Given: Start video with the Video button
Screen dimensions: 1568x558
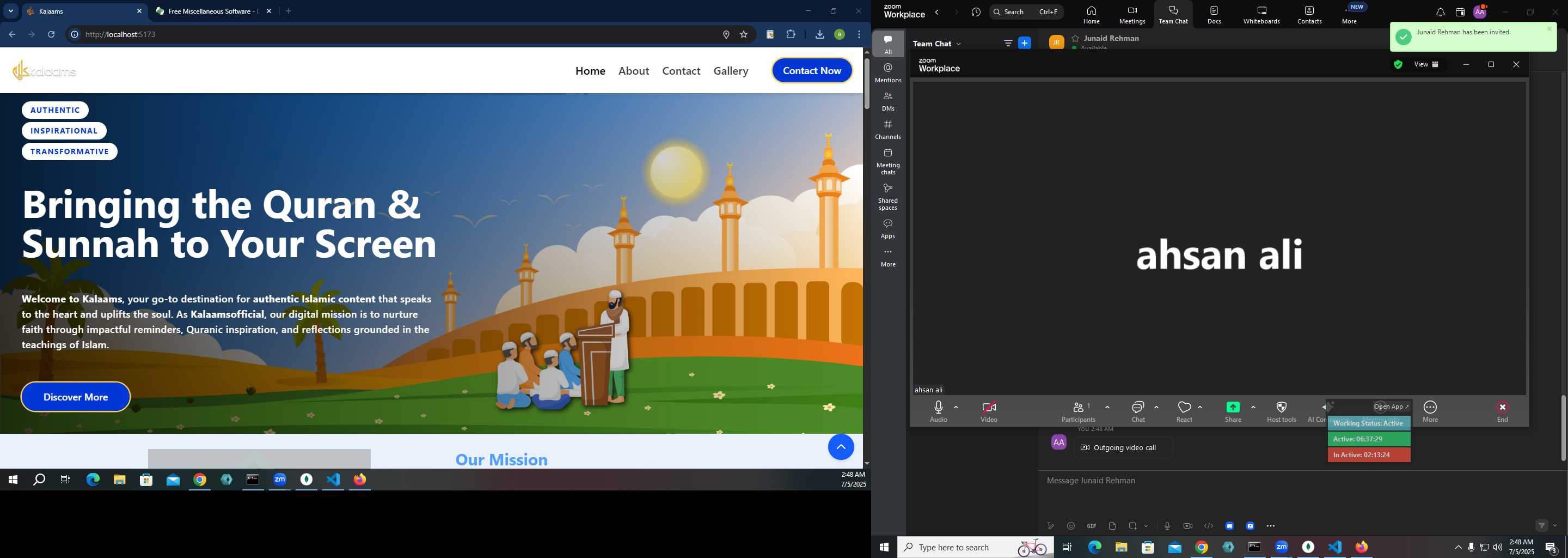Looking at the screenshot, I should [x=989, y=411].
